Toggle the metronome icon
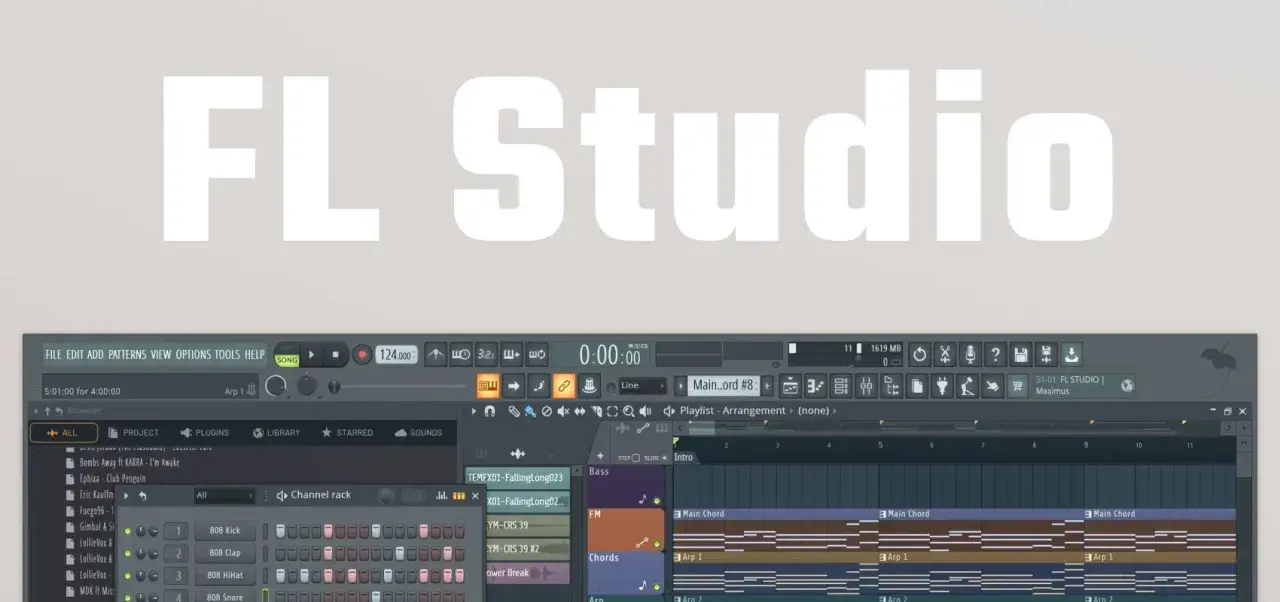The image size is (1280, 602). [x=436, y=354]
